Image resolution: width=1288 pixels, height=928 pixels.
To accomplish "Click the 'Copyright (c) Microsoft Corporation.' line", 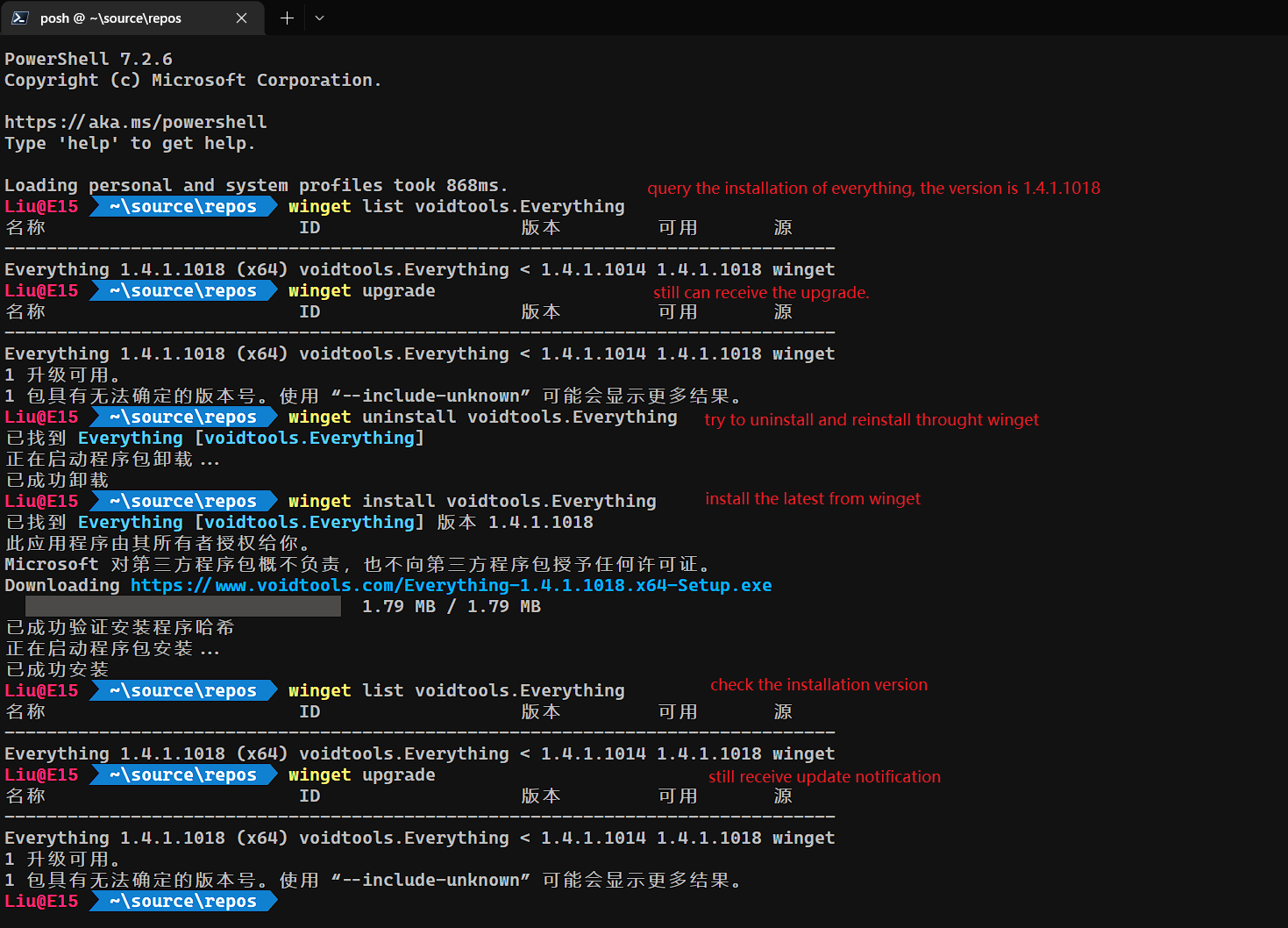I will pyautogui.click(x=193, y=80).
